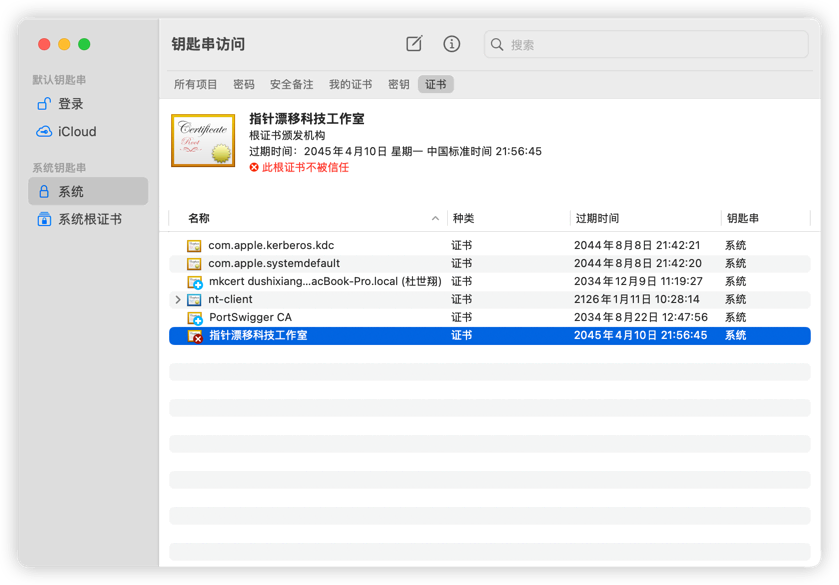Click the iCloud cloud icon in sidebar
This screenshot has height=585, width=839.
pos(44,132)
